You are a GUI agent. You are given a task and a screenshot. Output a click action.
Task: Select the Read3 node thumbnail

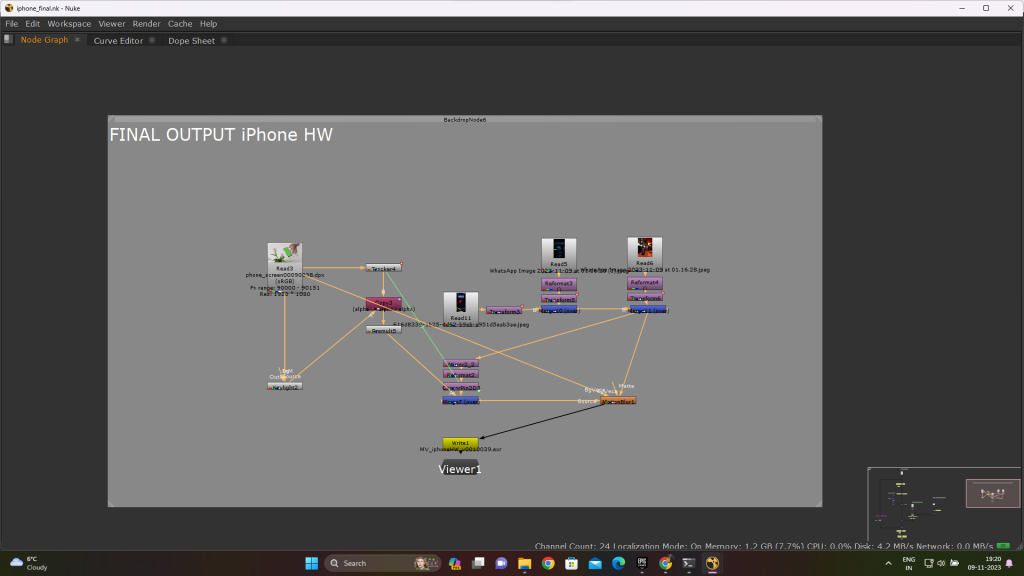285,254
